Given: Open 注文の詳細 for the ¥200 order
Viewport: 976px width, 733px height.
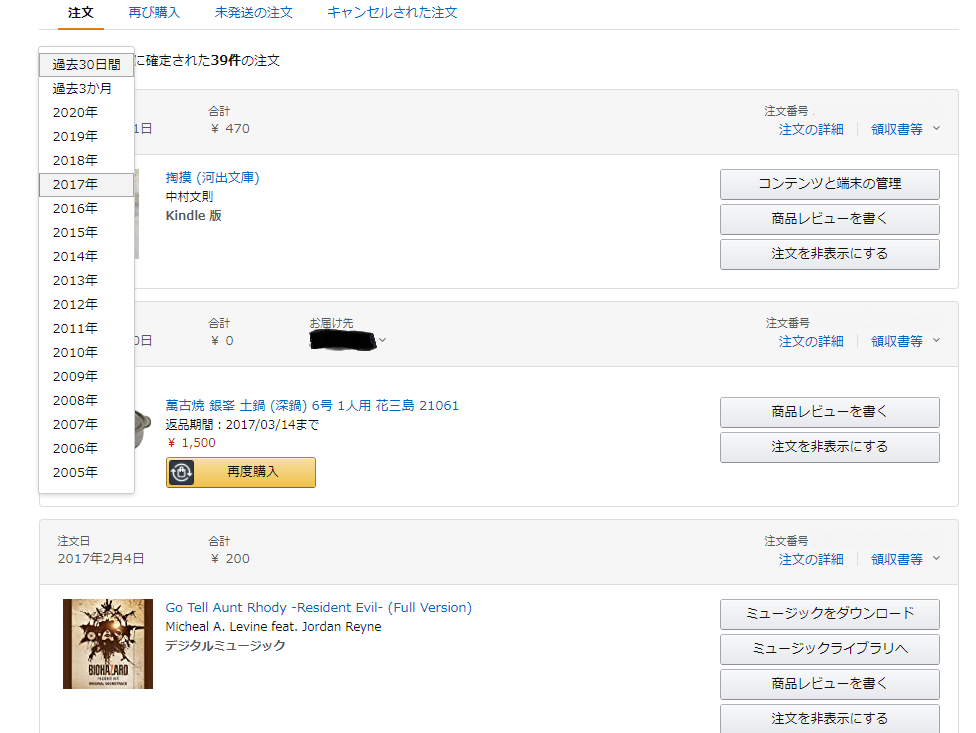Looking at the screenshot, I should click(x=811, y=559).
